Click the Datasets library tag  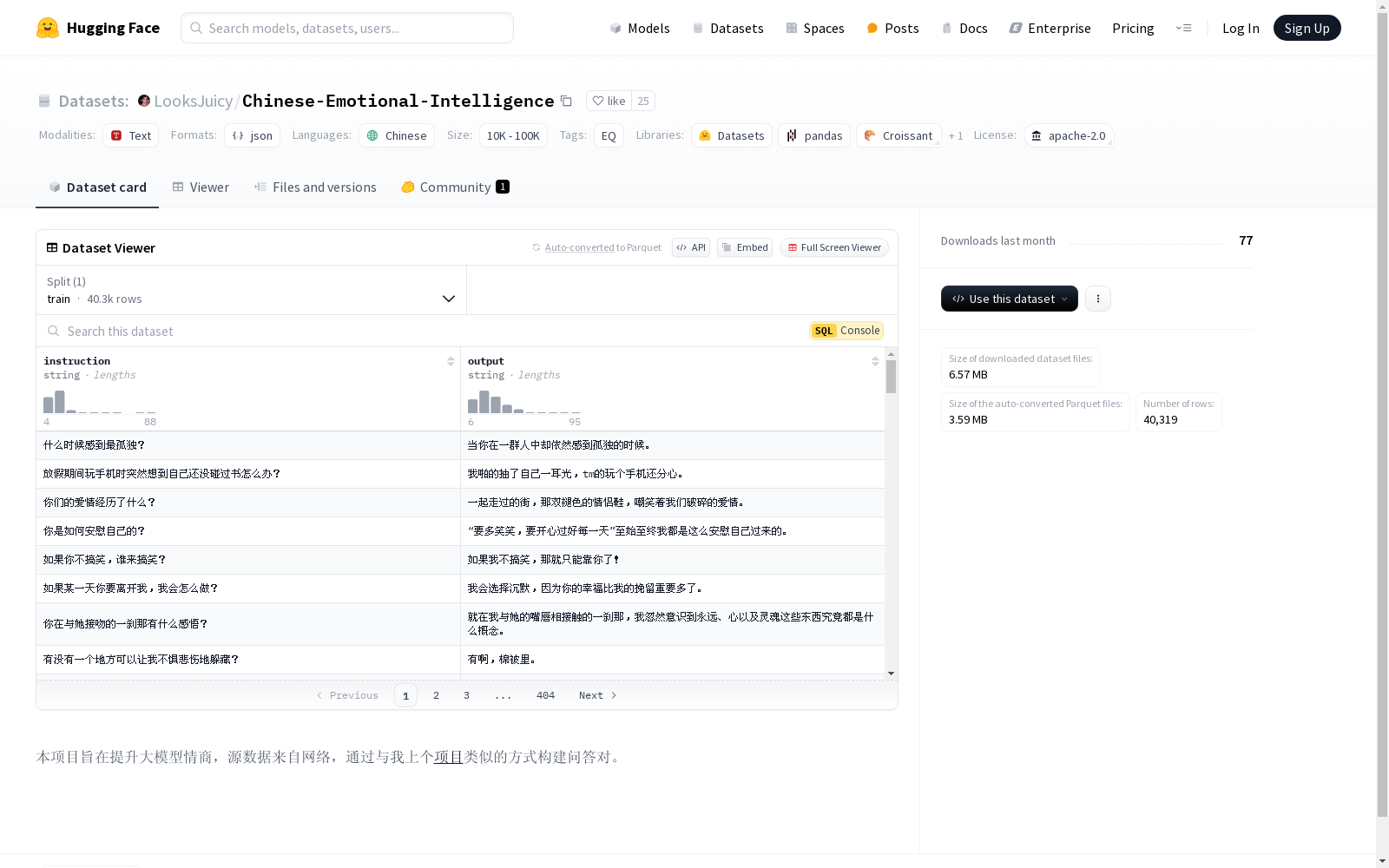732,135
